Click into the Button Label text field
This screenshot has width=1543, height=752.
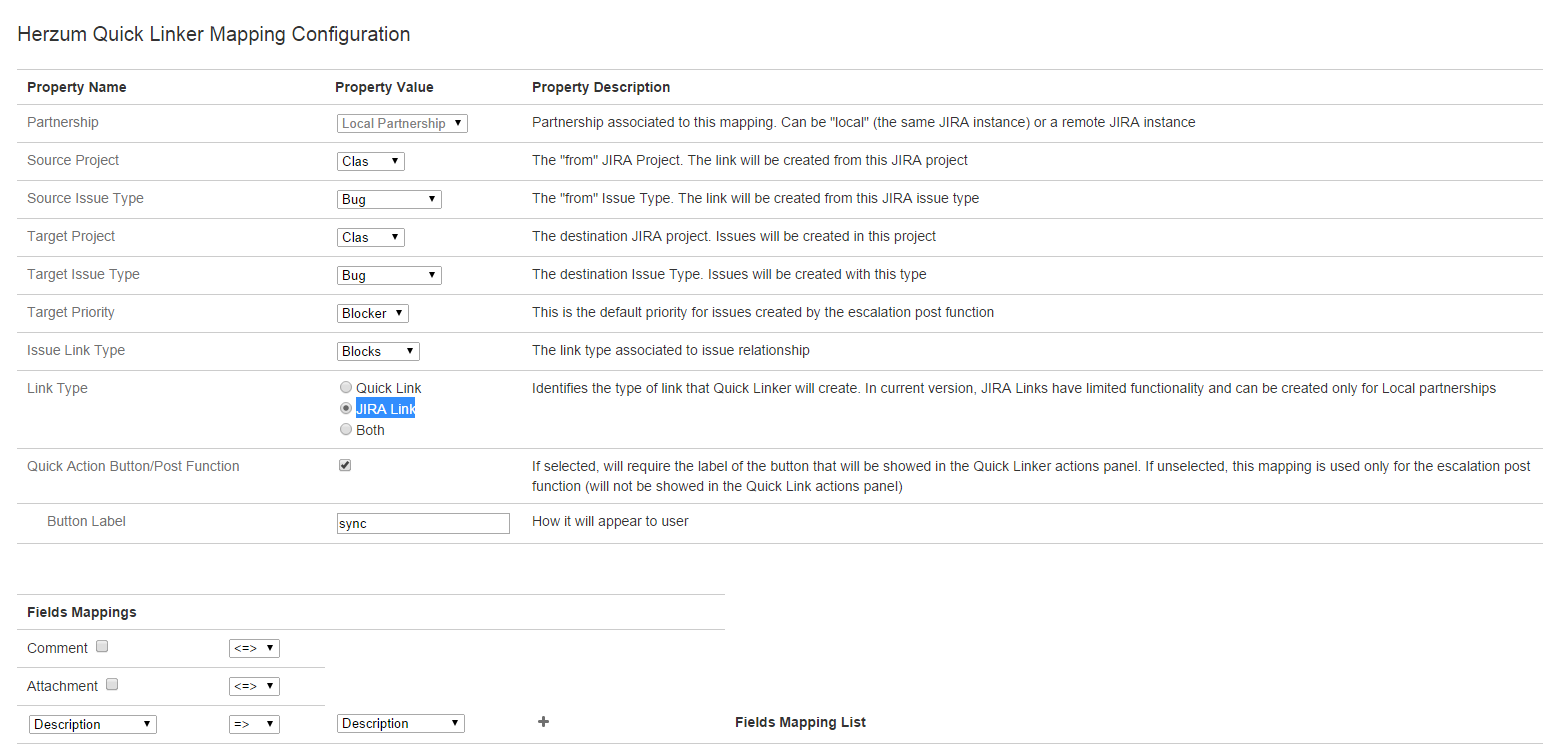[x=423, y=524]
